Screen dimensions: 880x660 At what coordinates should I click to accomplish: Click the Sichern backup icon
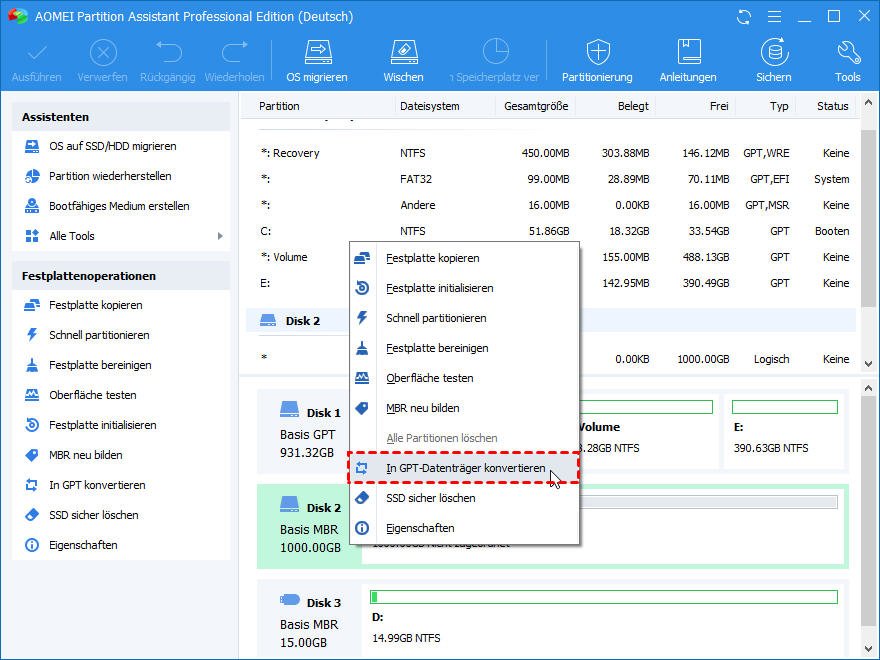pyautogui.click(x=773, y=61)
